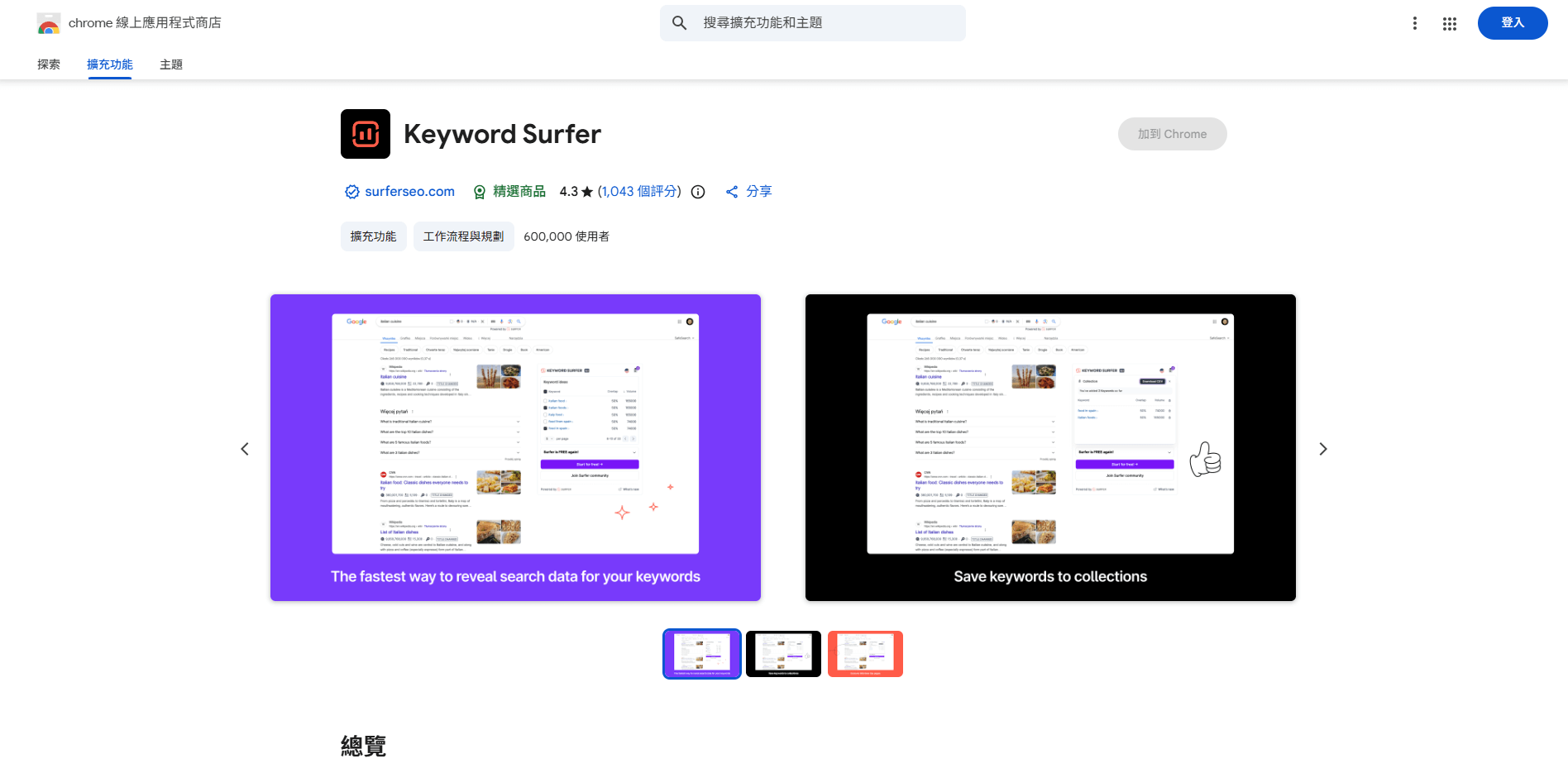Click the verified publisher badge beside surferseo.com
This screenshot has height=773, width=1568.
coord(351,191)
